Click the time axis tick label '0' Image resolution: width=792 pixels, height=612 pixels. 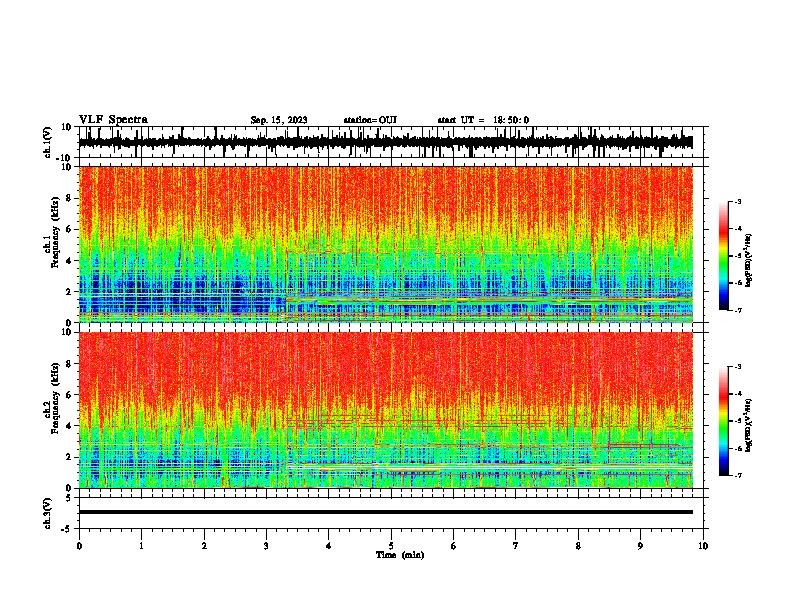[x=79, y=546]
